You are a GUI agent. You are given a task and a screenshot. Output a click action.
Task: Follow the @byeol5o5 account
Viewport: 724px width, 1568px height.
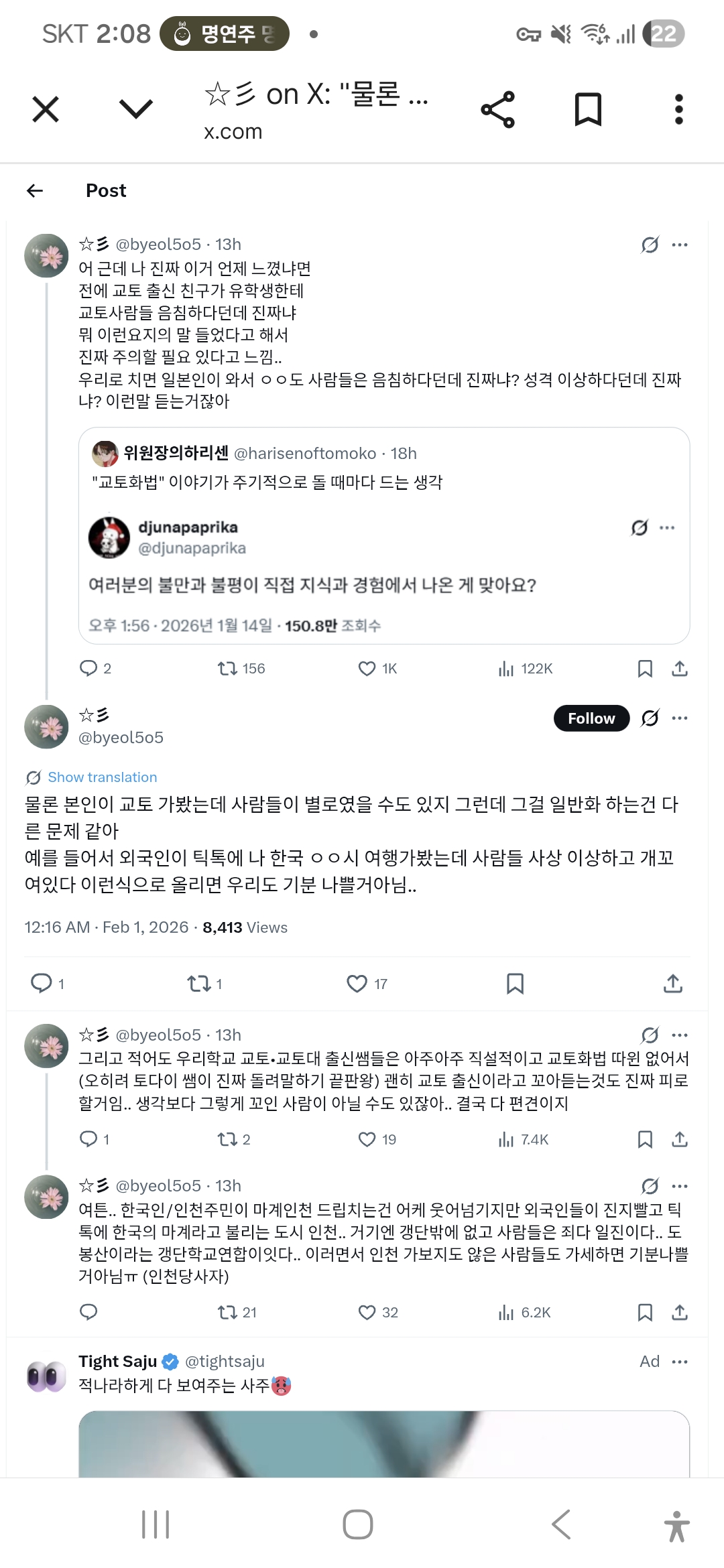point(591,718)
